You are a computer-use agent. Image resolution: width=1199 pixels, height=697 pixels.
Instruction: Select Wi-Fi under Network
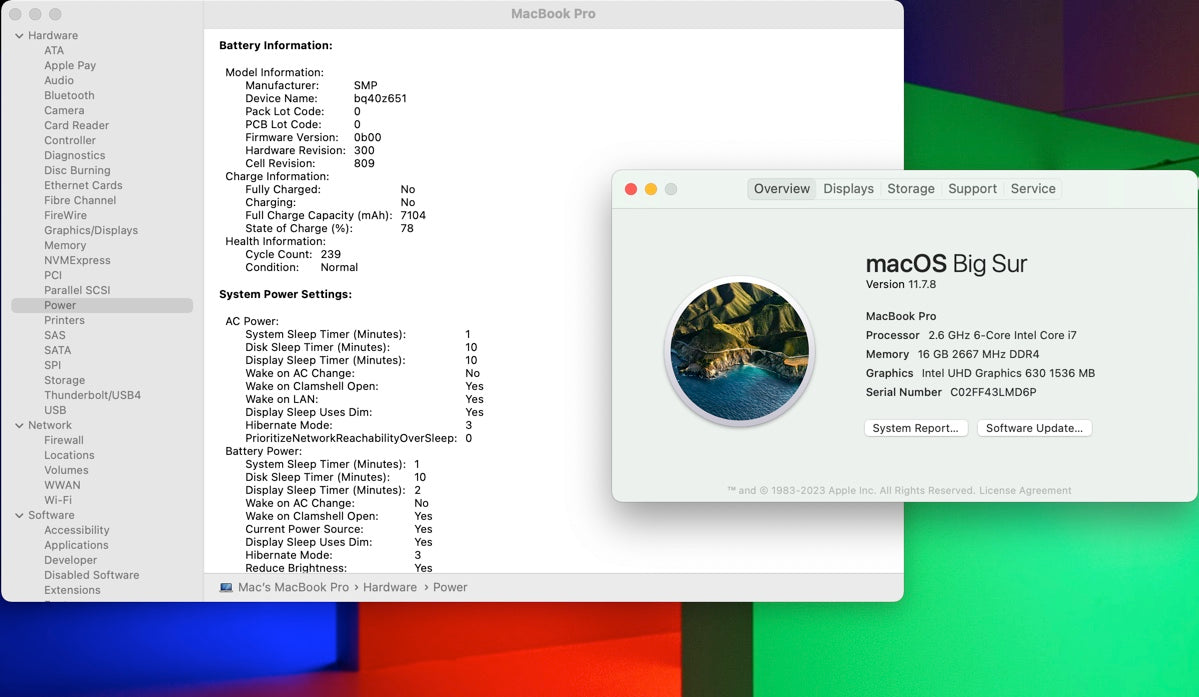[58, 501]
